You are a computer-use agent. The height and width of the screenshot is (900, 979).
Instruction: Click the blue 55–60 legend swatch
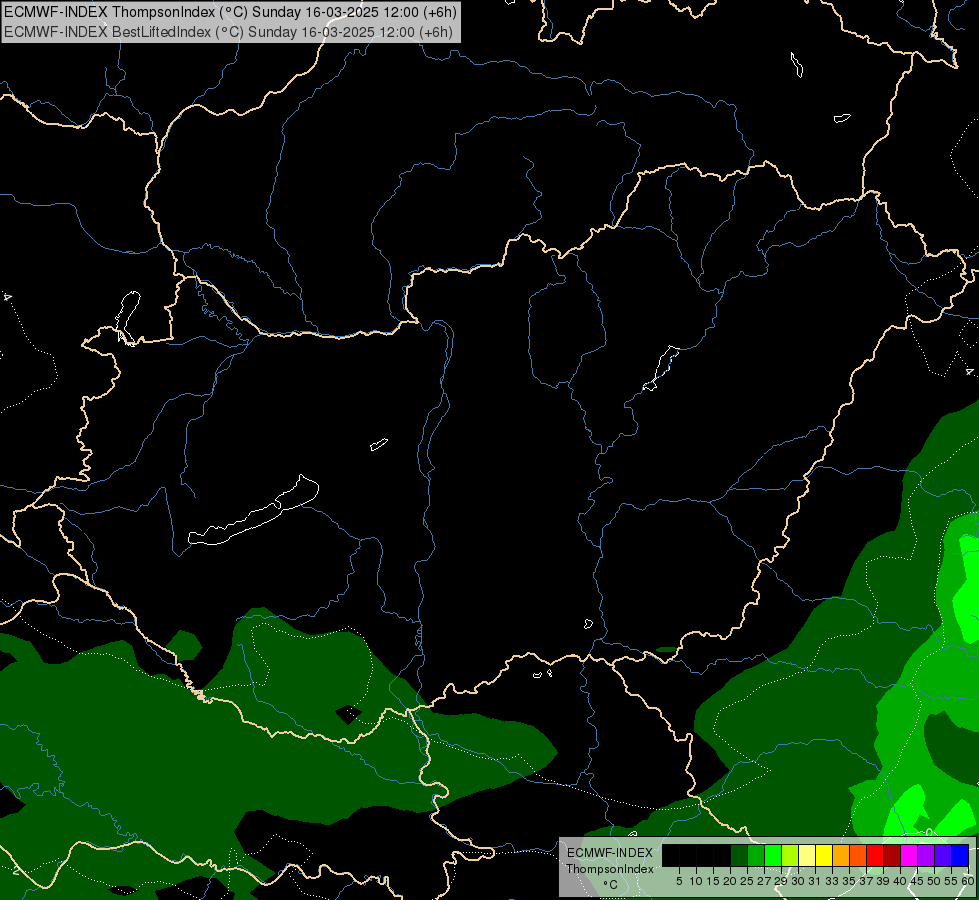[x=960, y=855]
